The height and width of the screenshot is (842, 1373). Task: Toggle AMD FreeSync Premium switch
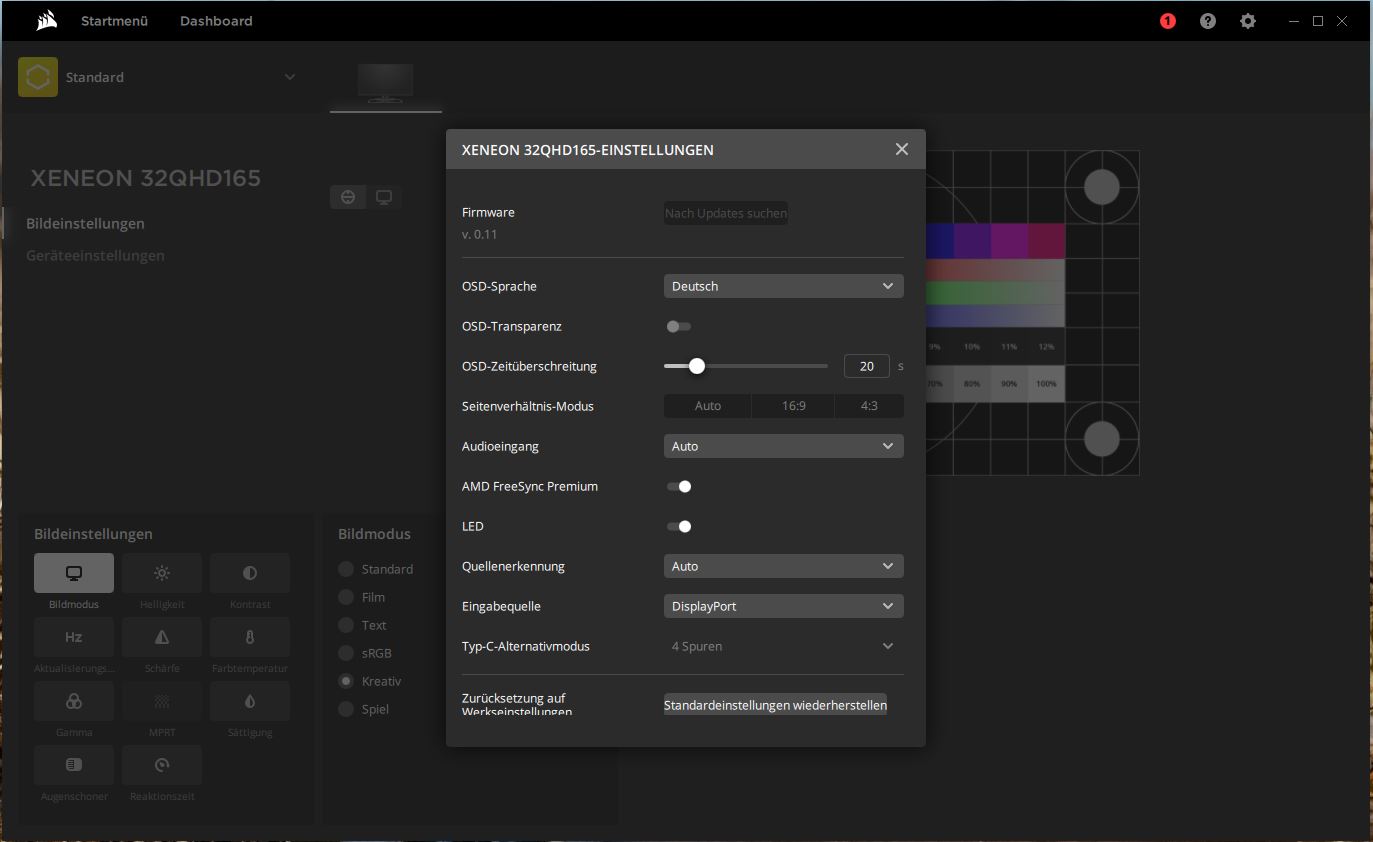pyautogui.click(x=679, y=486)
